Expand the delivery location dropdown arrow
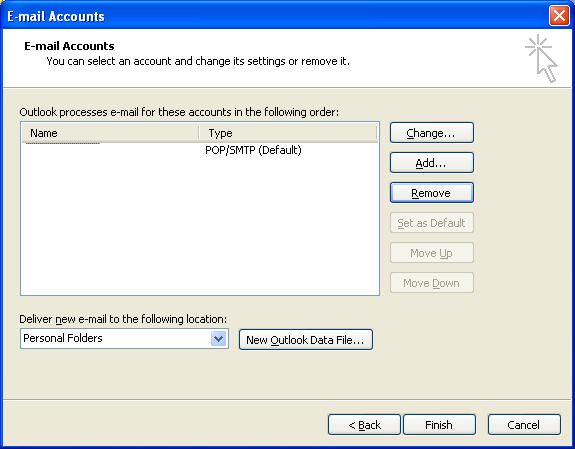The height and width of the screenshot is (449, 575). pos(219,338)
